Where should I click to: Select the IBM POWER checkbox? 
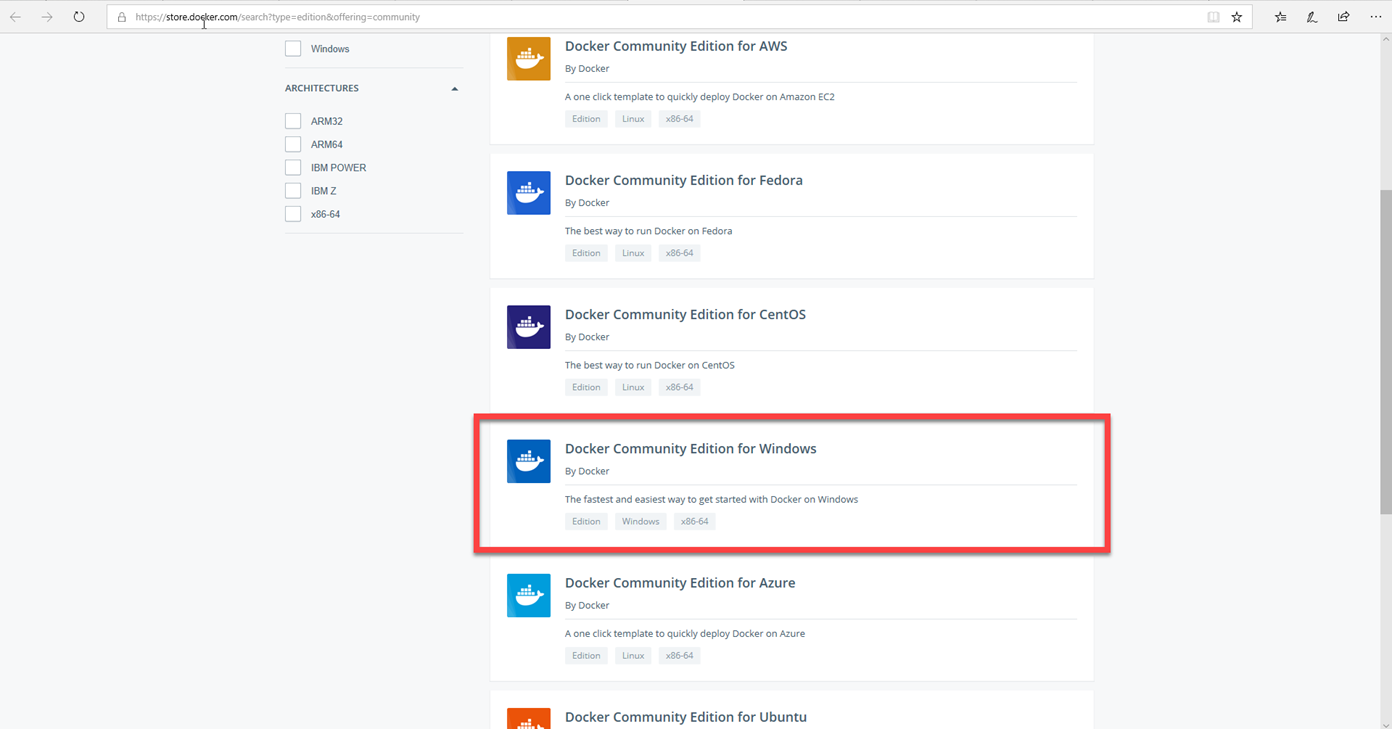coord(293,167)
